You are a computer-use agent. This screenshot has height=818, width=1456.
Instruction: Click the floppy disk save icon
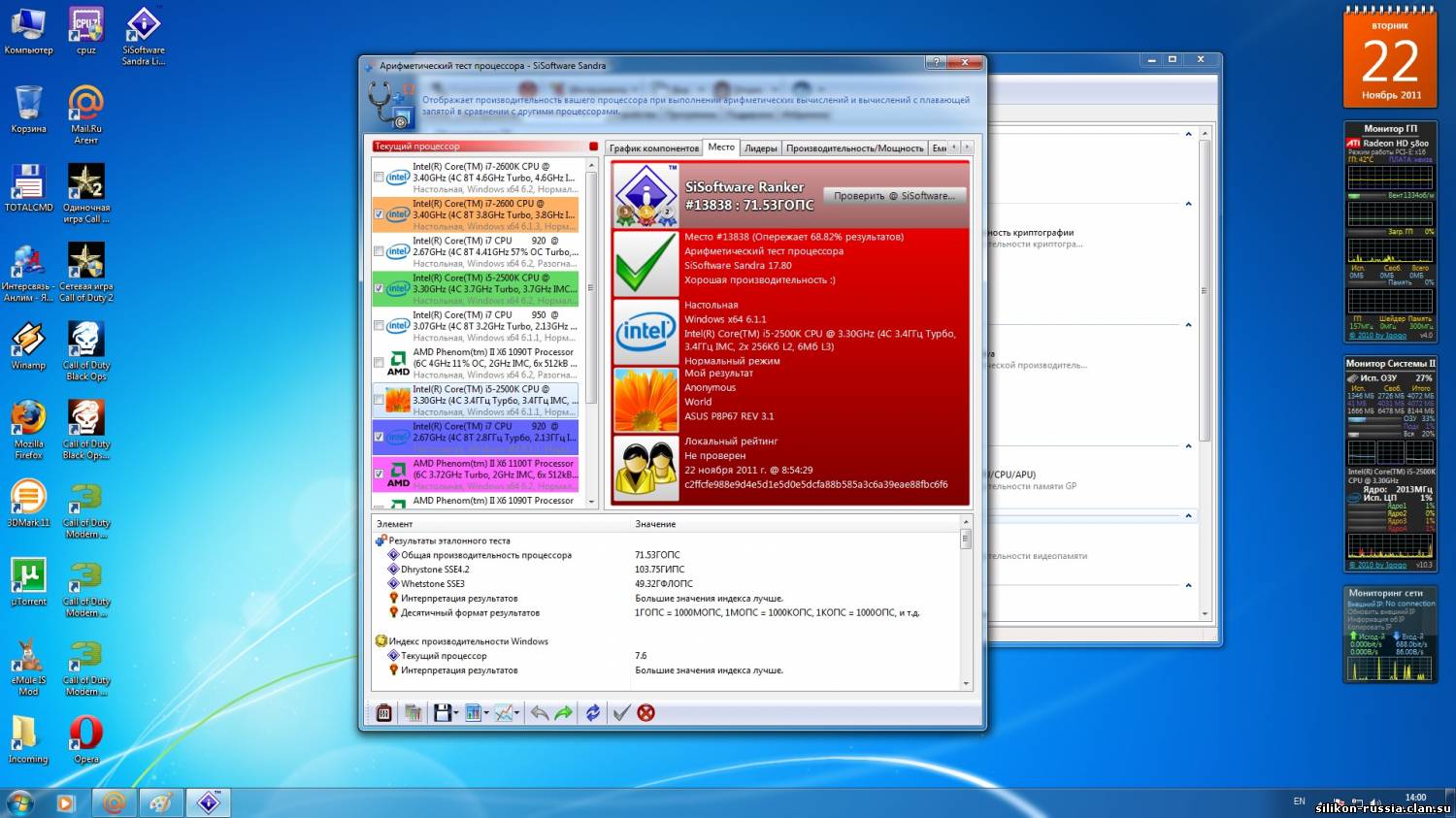(x=442, y=713)
